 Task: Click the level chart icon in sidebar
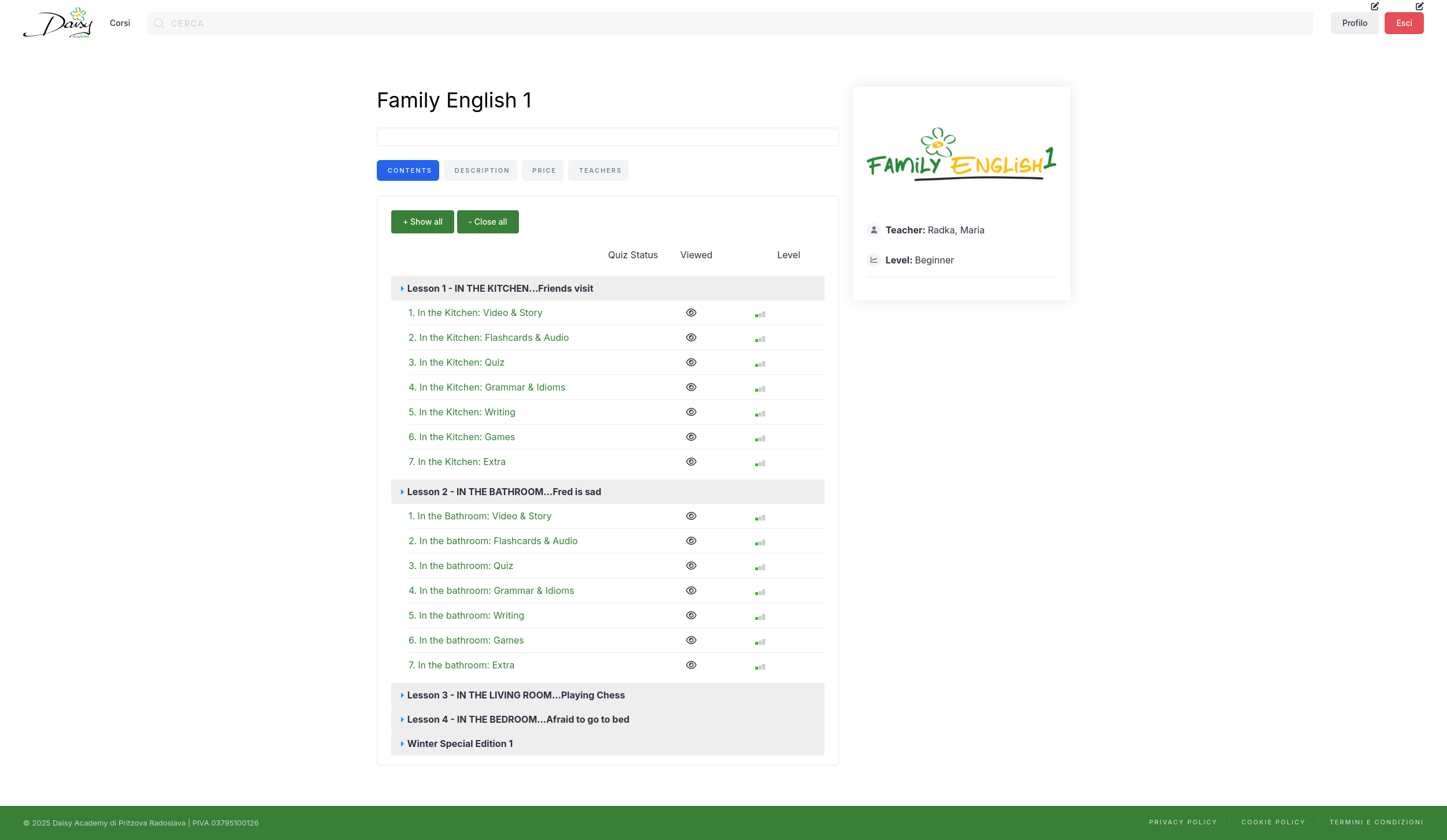[x=874, y=260]
